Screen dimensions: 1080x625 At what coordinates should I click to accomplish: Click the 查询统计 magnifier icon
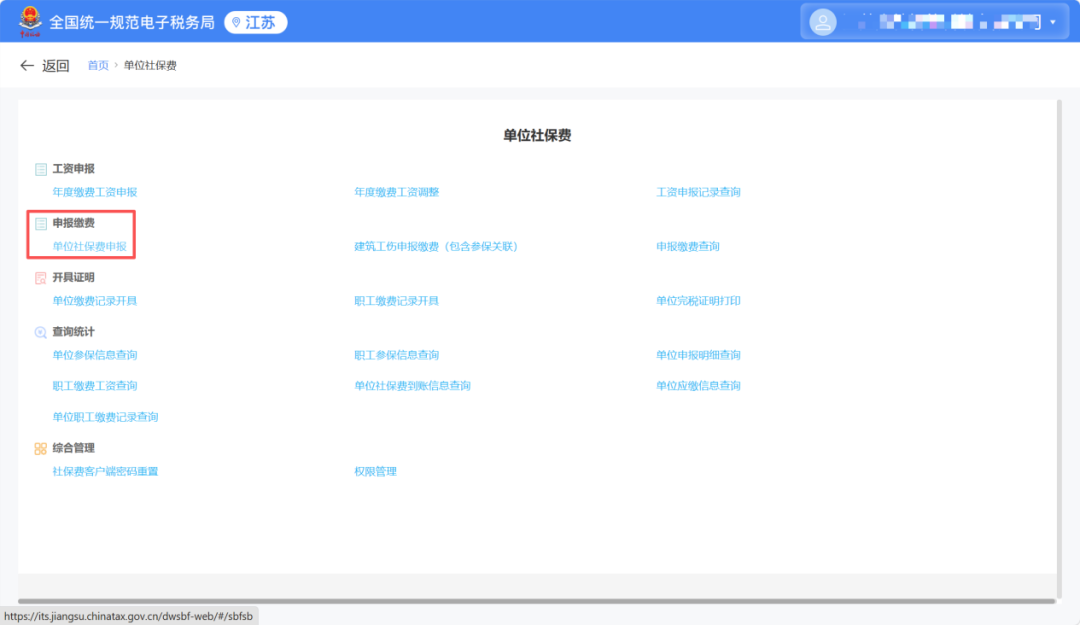click(41, 332)
